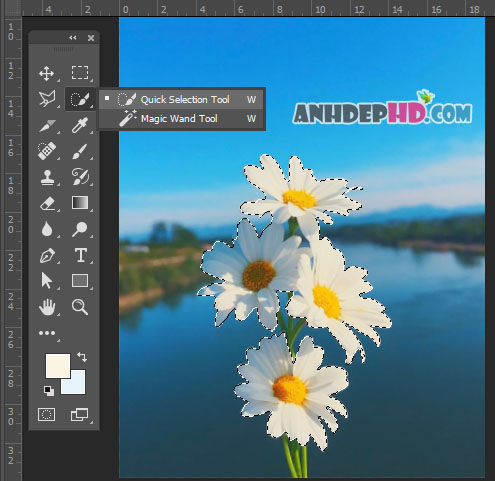The image size is (495, 481).
Task: Select the Spot Healing Brush tool
Action: click(47, 151)
